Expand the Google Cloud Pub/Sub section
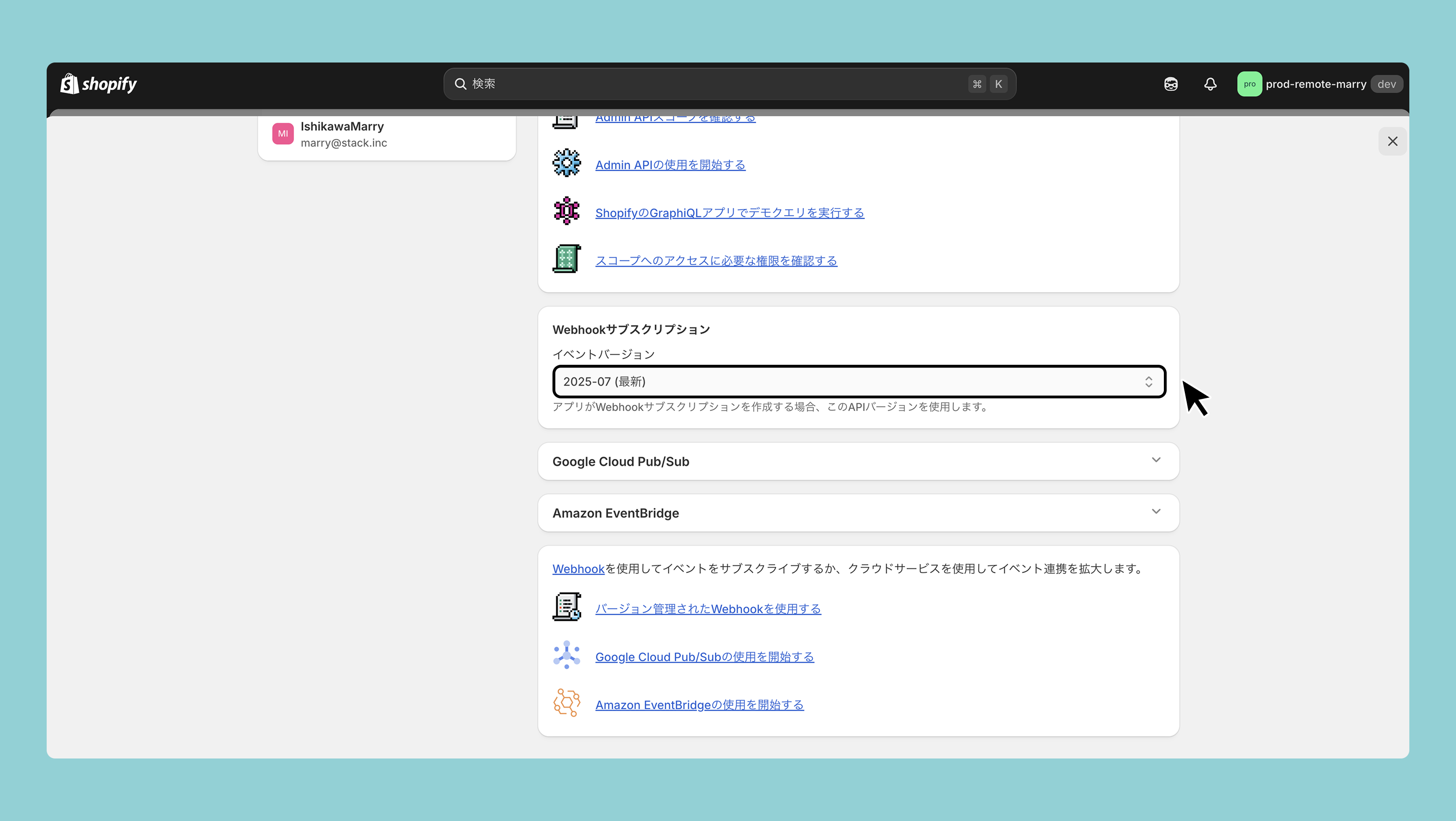 pos(1156,460)
